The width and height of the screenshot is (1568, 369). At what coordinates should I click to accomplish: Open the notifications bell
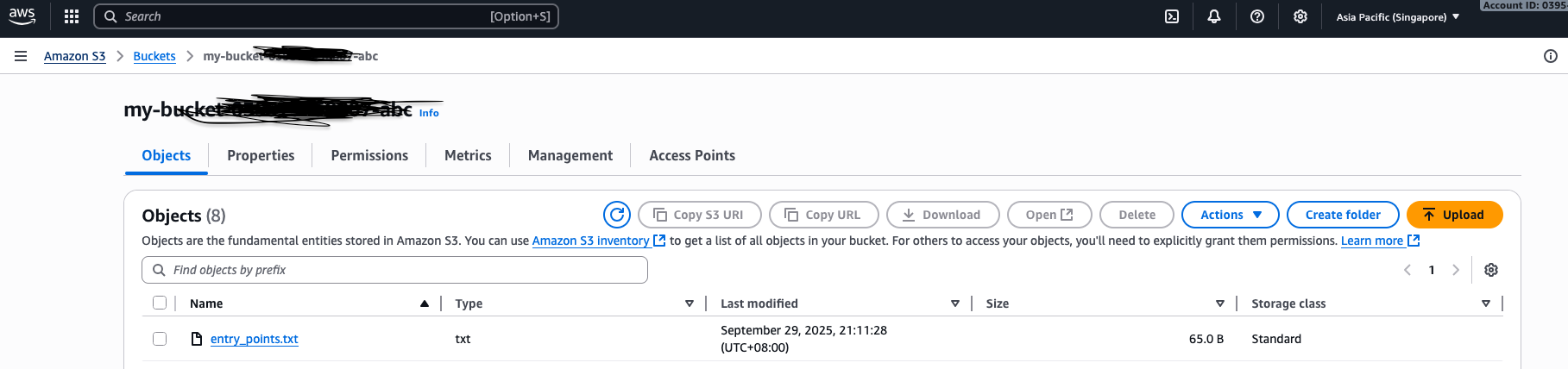(x=1214, y=16)
